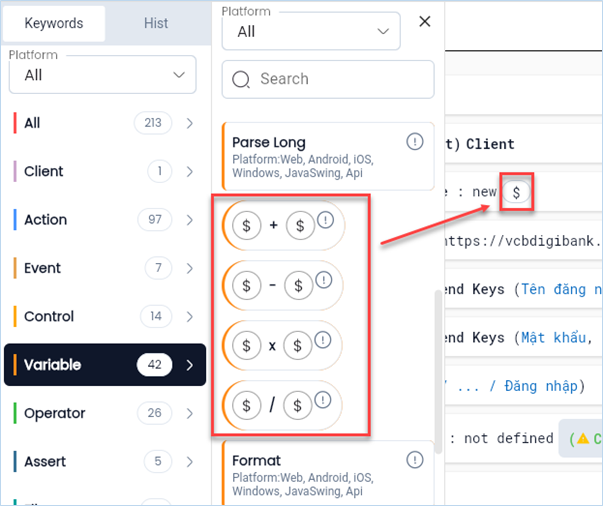Image resolution: width=603 pixels, height=506 pixels.
Task: Click the dollar variable icon after 'new'
Action: (516, 192)
